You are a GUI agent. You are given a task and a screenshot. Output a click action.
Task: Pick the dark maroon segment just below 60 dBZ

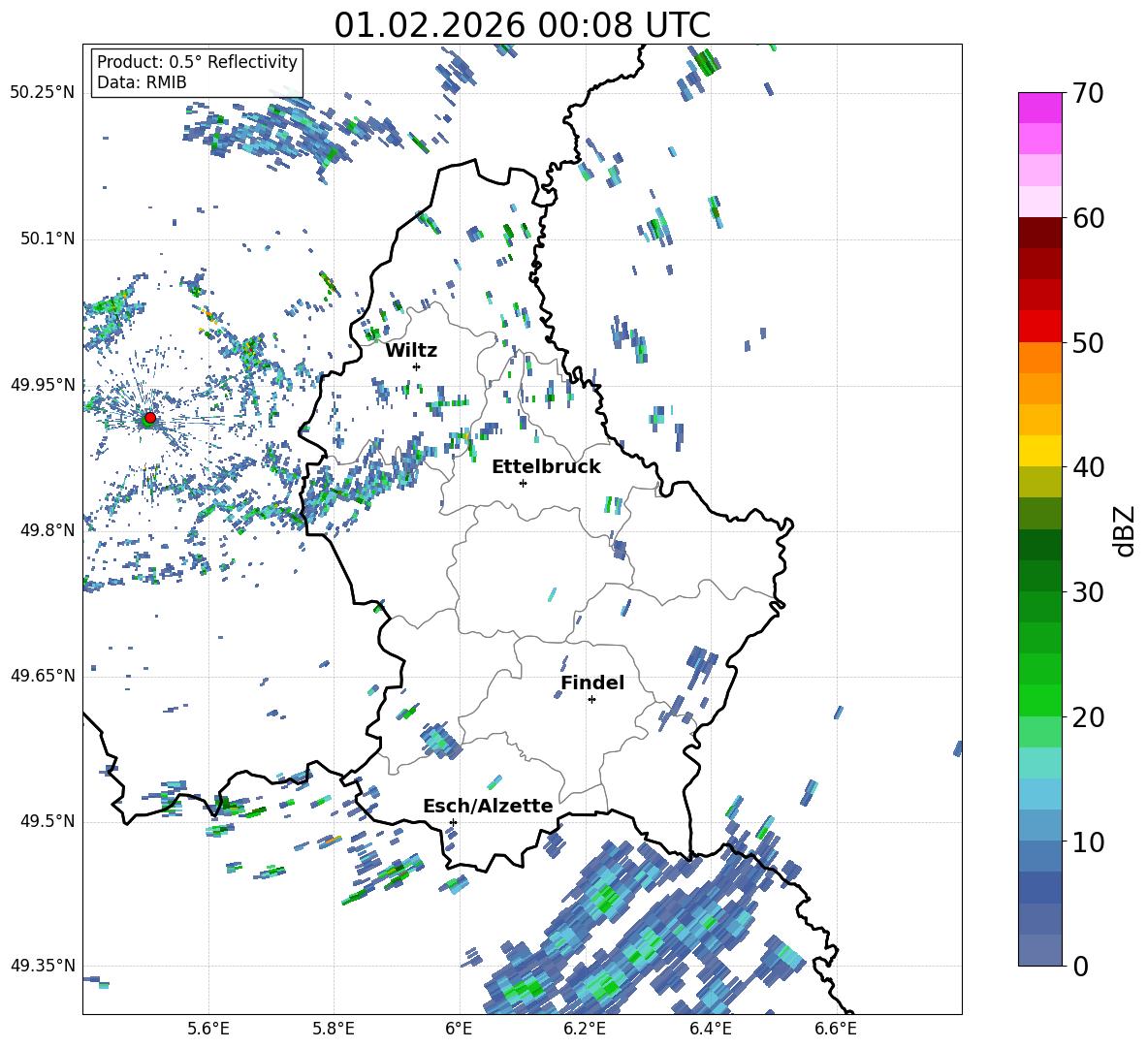(x=1040, y=233)
